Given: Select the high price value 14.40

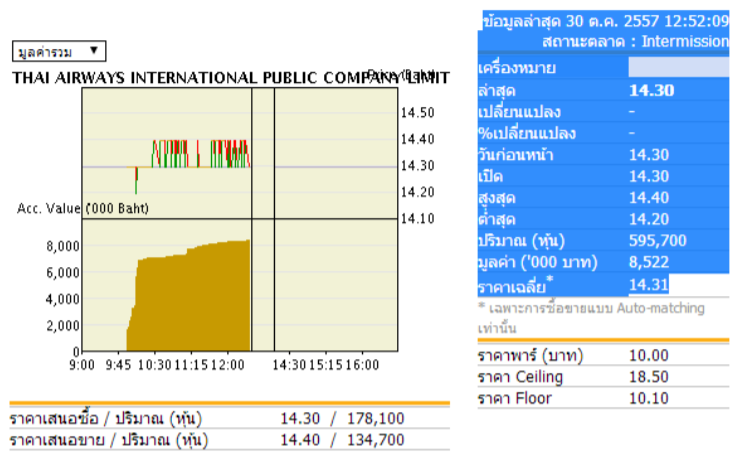Looking at the screenshot, I should pyautogui.click(x=649, y=197).
